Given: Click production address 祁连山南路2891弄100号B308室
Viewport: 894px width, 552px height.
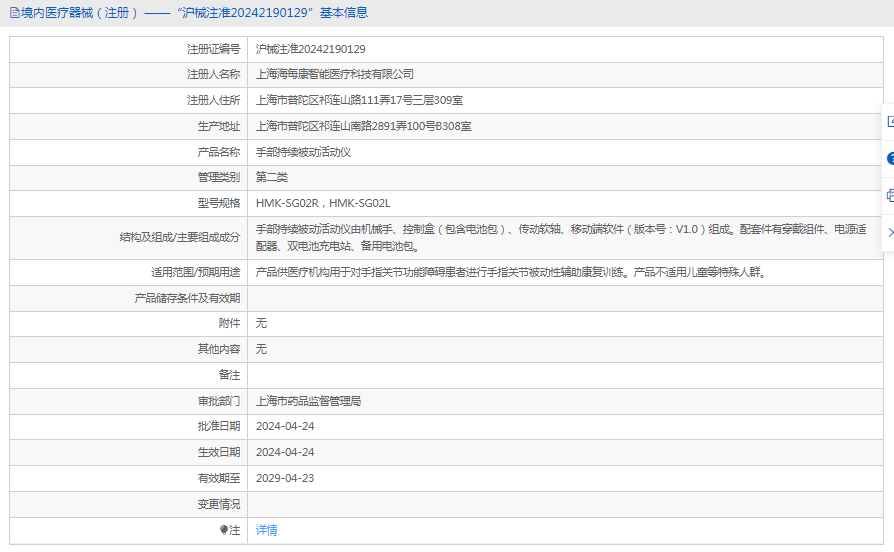Looking at the screenshot, I should point(364,126).
